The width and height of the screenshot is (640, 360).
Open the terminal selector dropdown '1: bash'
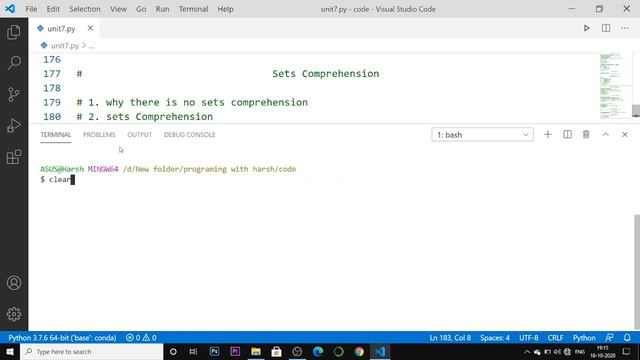482,134
